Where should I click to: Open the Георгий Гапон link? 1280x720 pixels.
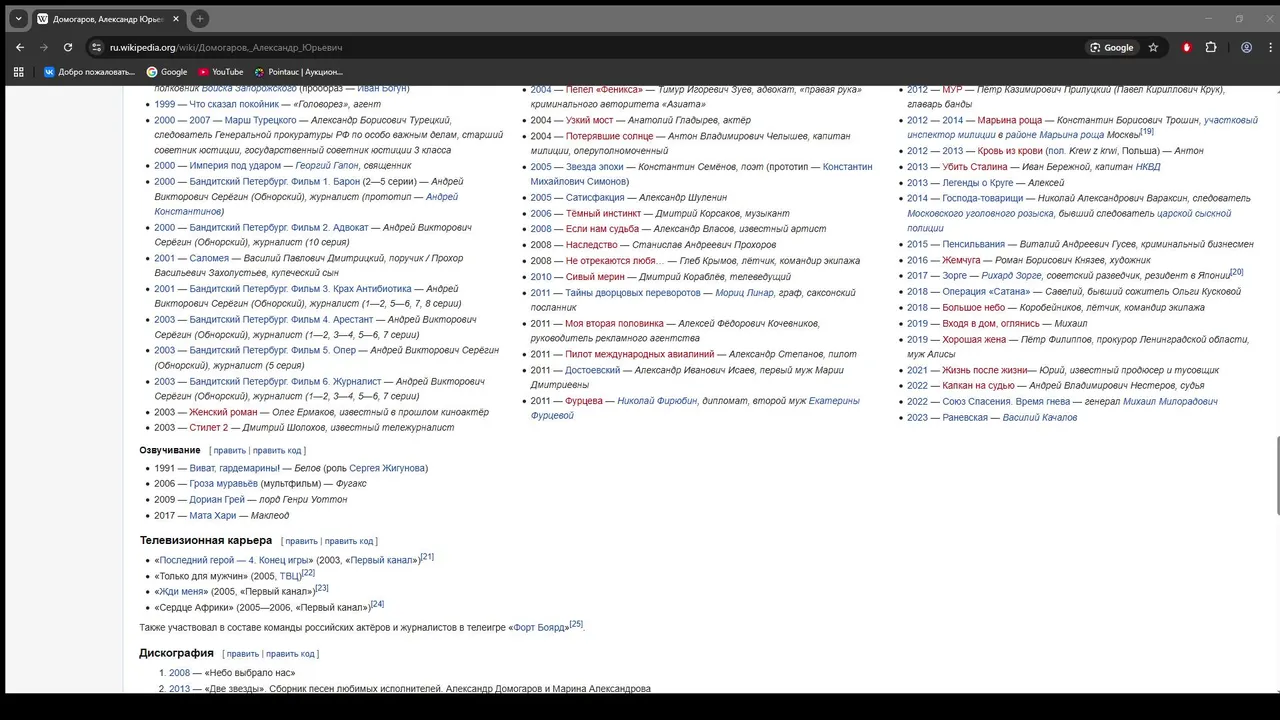coord(327,166)
